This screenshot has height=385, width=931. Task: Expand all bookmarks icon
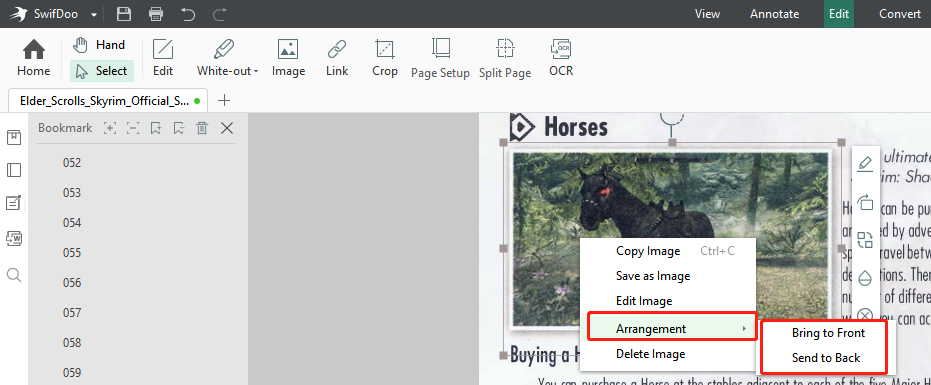[110, 128]
